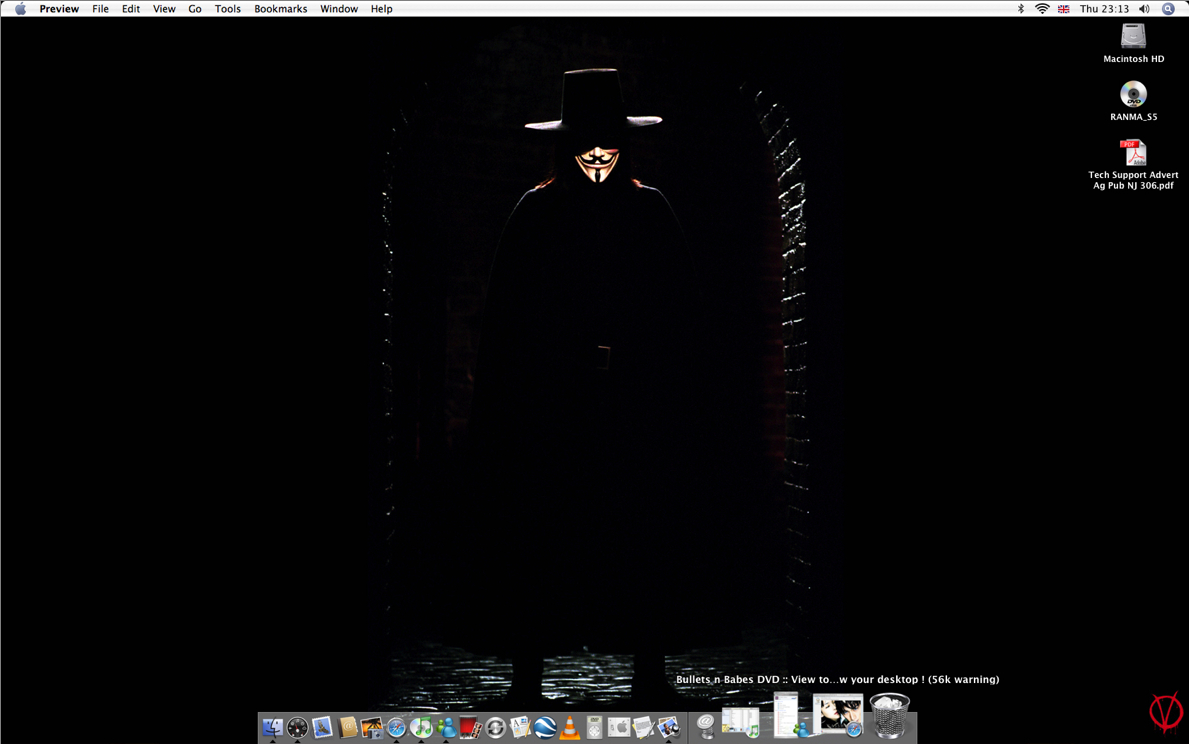Open System Preferences in the Dock
This screenshot has height=744, width=1189.
[619, 727]
